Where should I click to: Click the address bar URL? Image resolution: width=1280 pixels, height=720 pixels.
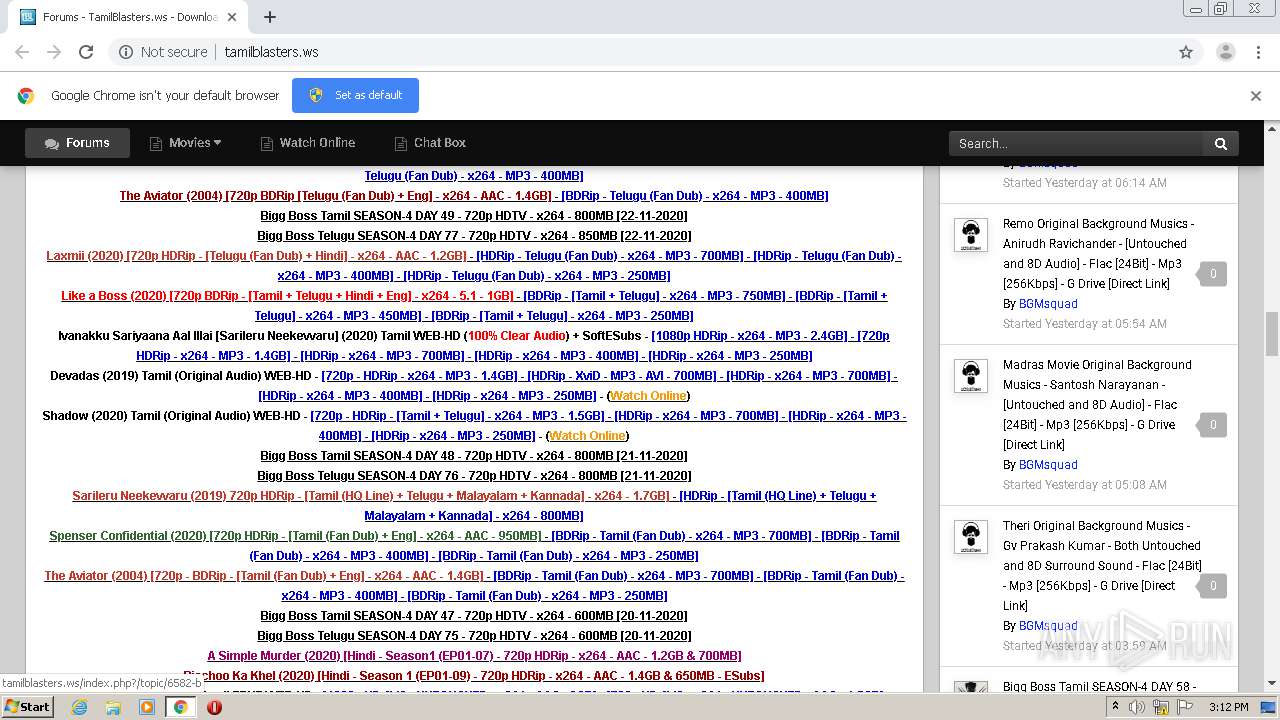pos(271,52)
